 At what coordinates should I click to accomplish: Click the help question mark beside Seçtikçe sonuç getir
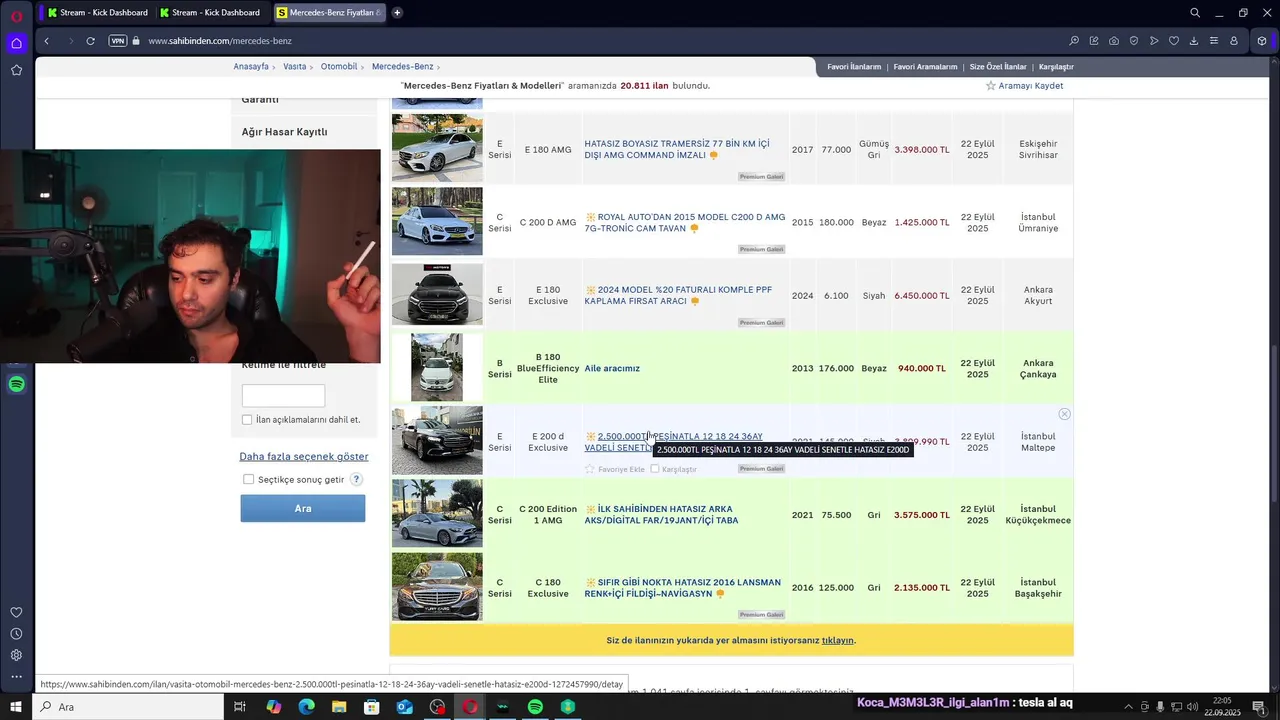coord(356,480)
